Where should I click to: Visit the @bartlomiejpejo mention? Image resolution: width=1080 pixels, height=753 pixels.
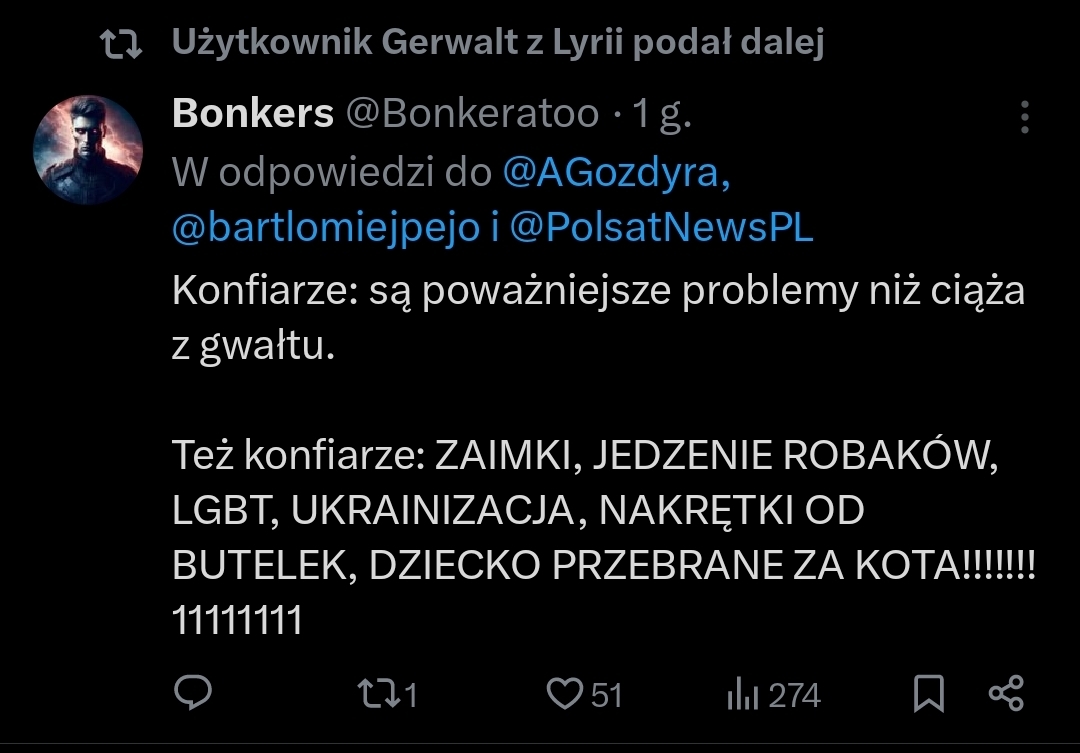326,228
